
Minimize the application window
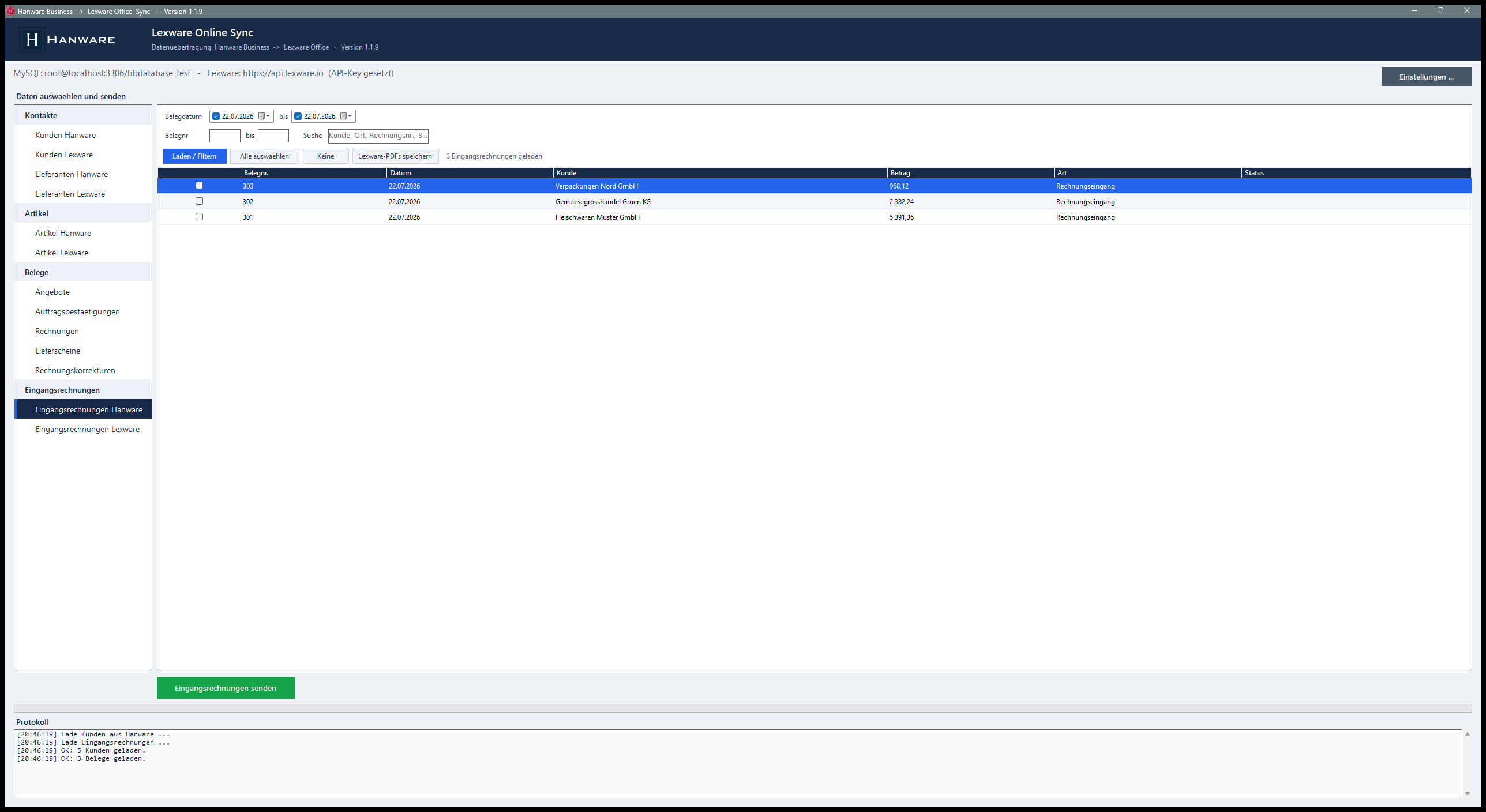[x=1414, y=11]
